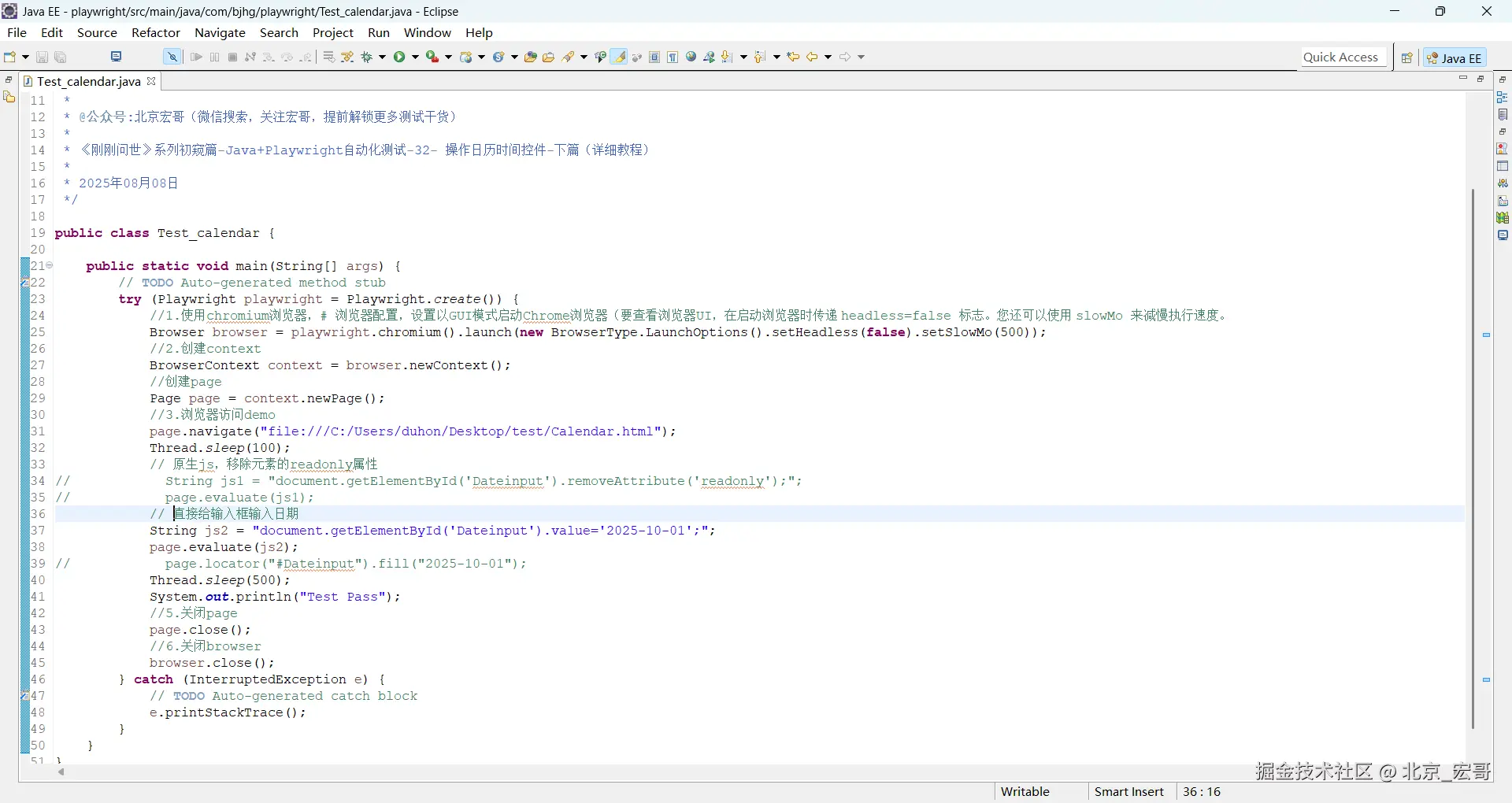Click the Package Explorer icon in left trim

pyautogui.click(x=9, y=97)
